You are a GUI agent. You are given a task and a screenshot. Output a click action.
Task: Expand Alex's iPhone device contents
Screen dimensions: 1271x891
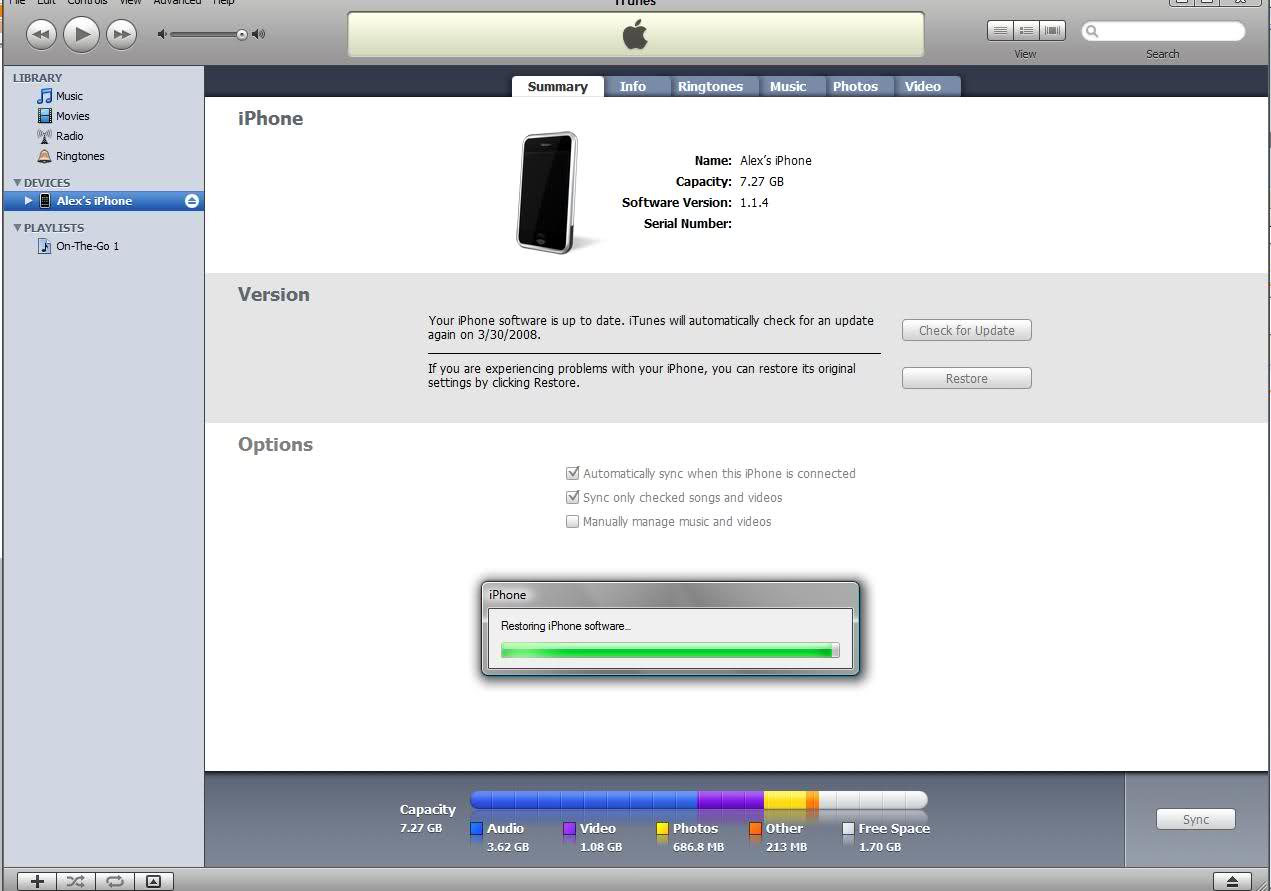28,201
